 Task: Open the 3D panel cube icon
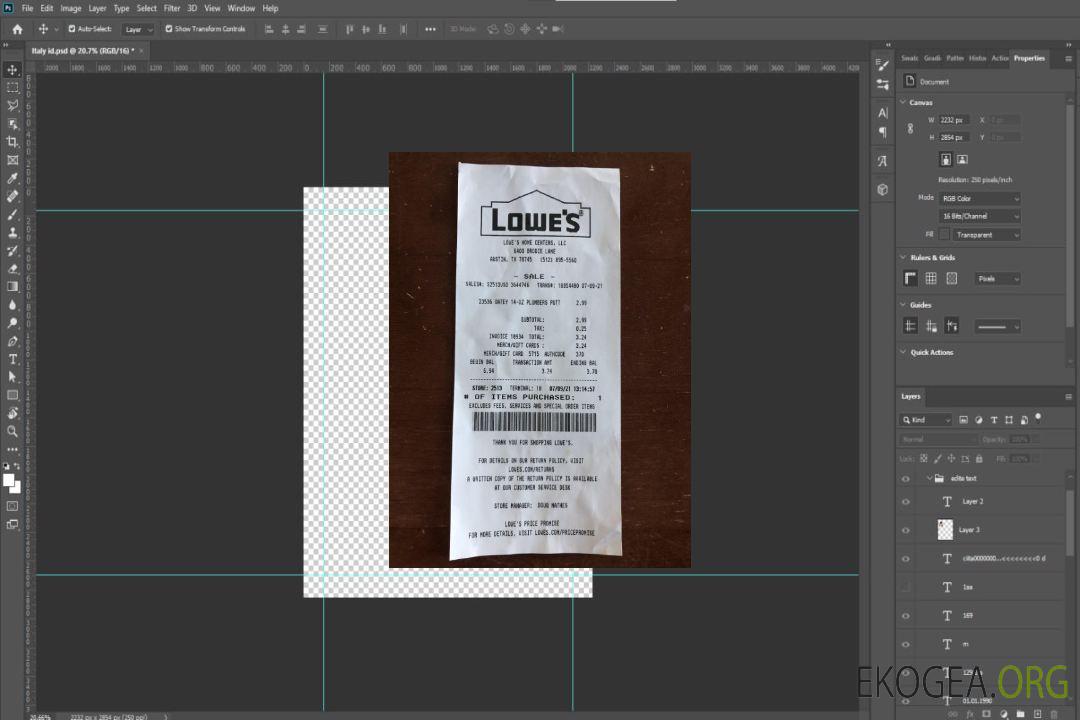click(883, 189)
